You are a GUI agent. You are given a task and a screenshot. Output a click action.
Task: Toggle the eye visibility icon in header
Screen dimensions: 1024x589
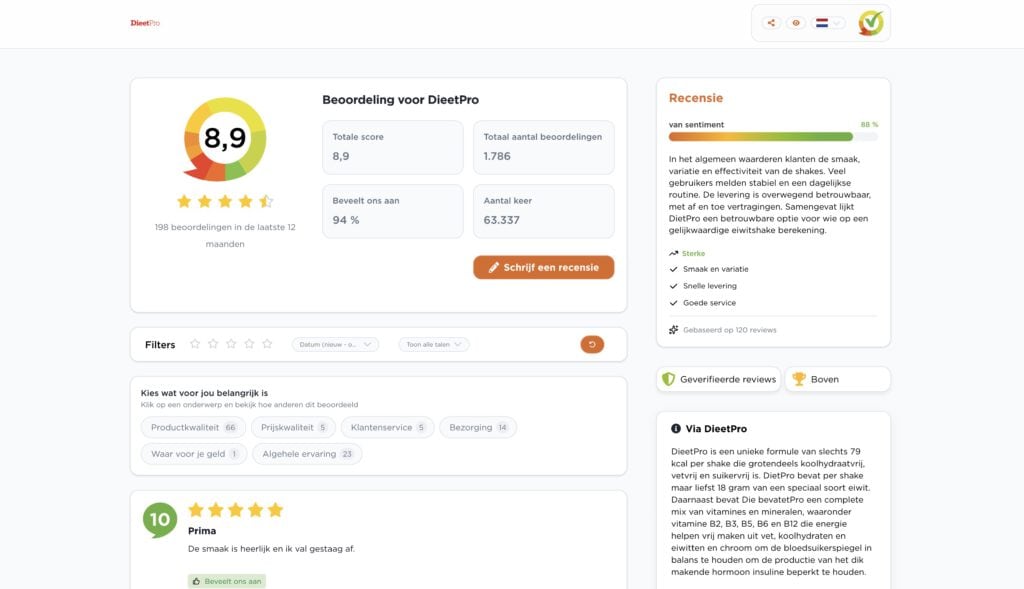[x=795, y=23]
